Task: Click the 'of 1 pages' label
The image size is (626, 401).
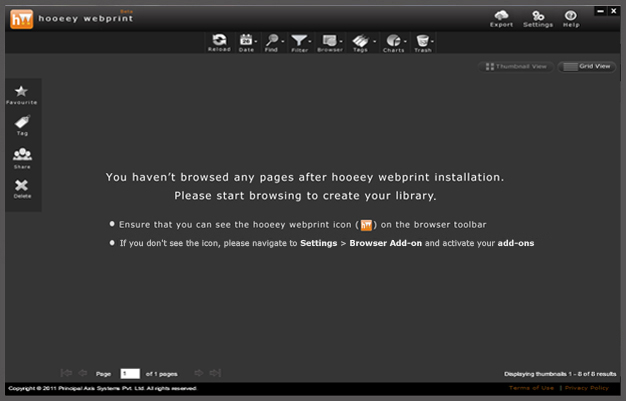Action: pyautogui.click(x=161, y=374)
